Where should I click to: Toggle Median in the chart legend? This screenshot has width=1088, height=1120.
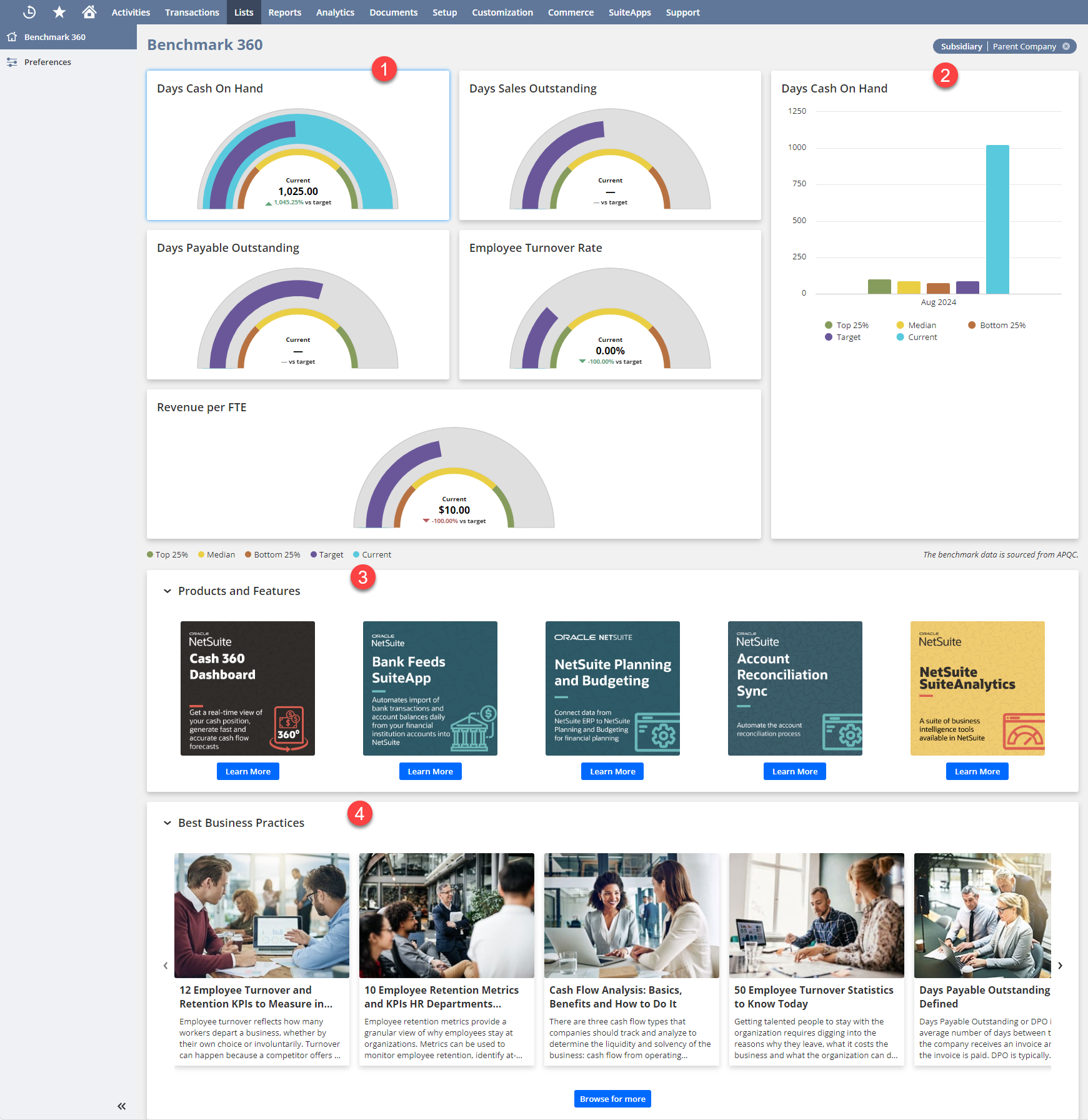tap(916, 325)
